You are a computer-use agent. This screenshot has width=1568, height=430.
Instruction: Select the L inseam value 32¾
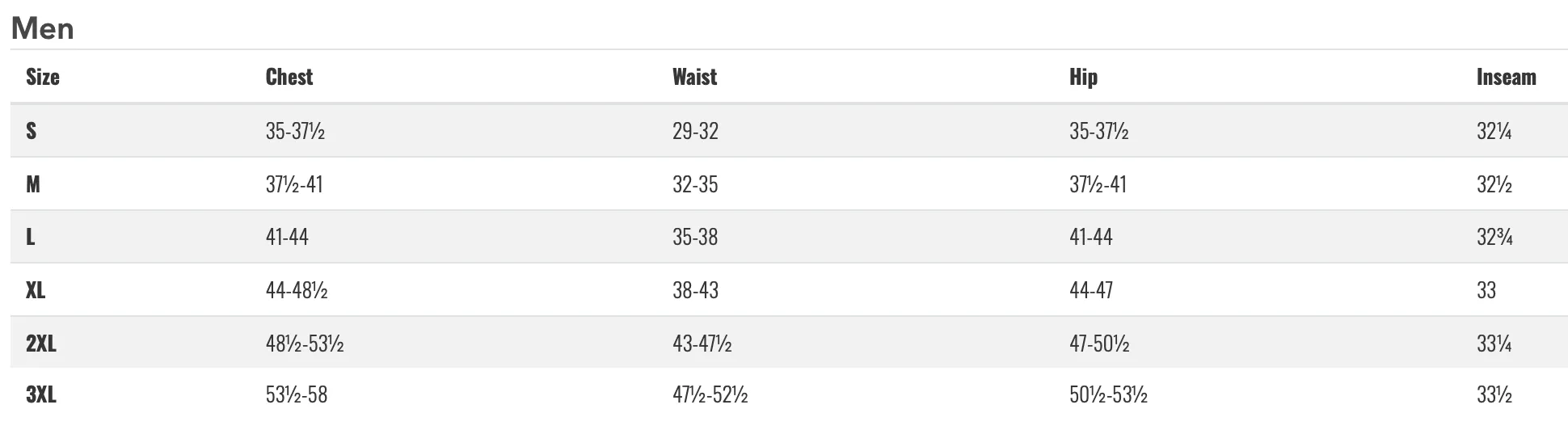point(1495,237)
